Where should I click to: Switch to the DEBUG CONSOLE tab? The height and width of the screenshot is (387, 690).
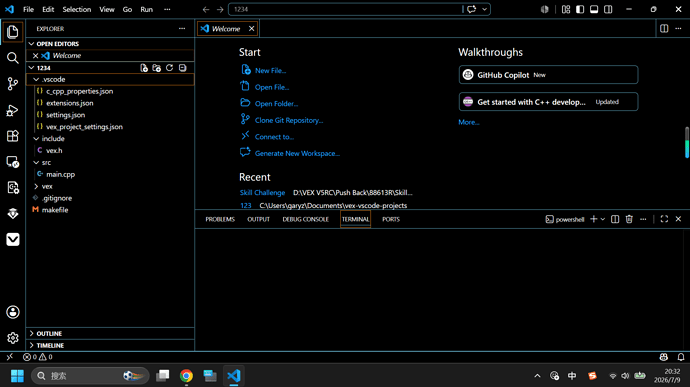pos(305,219)
